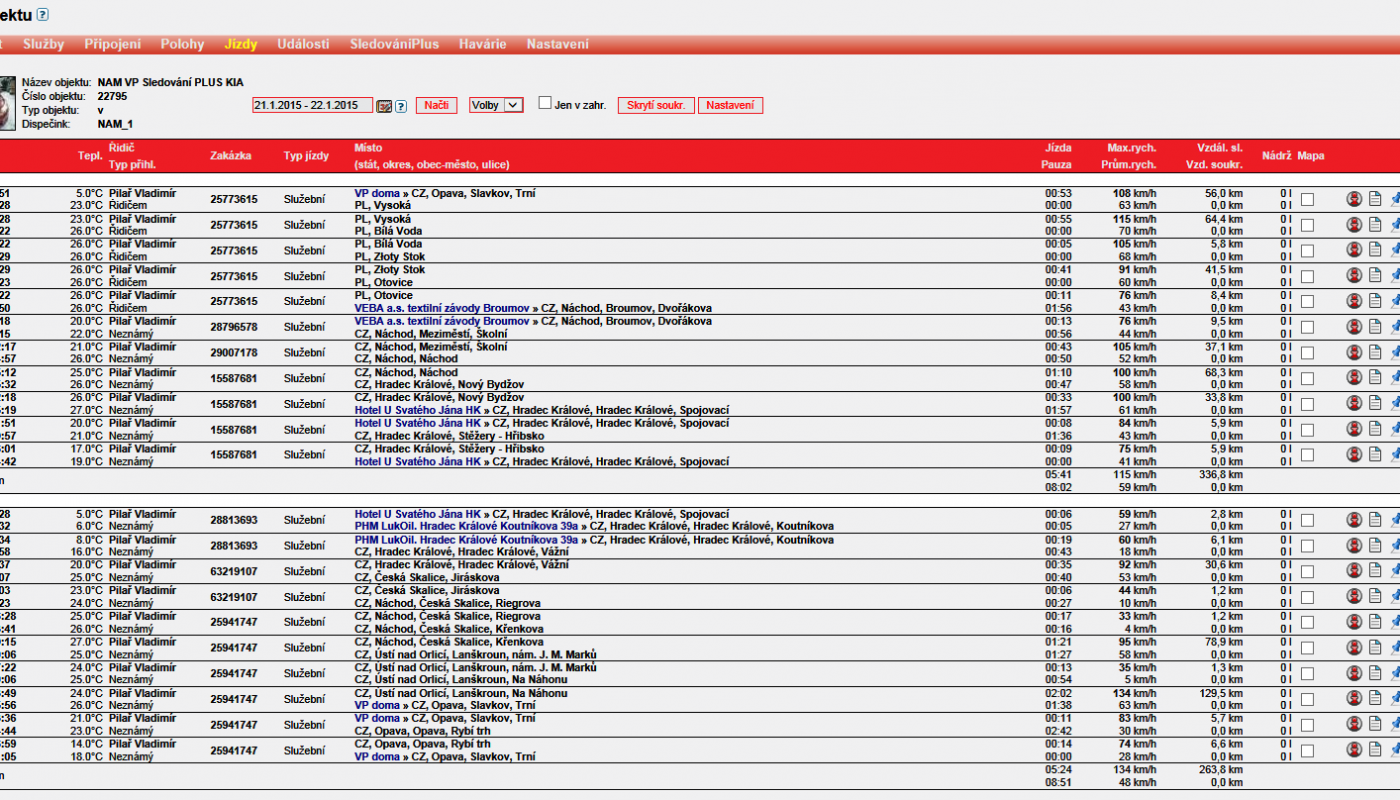Open the Havárie tab
This screenshot has width=1400, height=800.
coord(483,44)
